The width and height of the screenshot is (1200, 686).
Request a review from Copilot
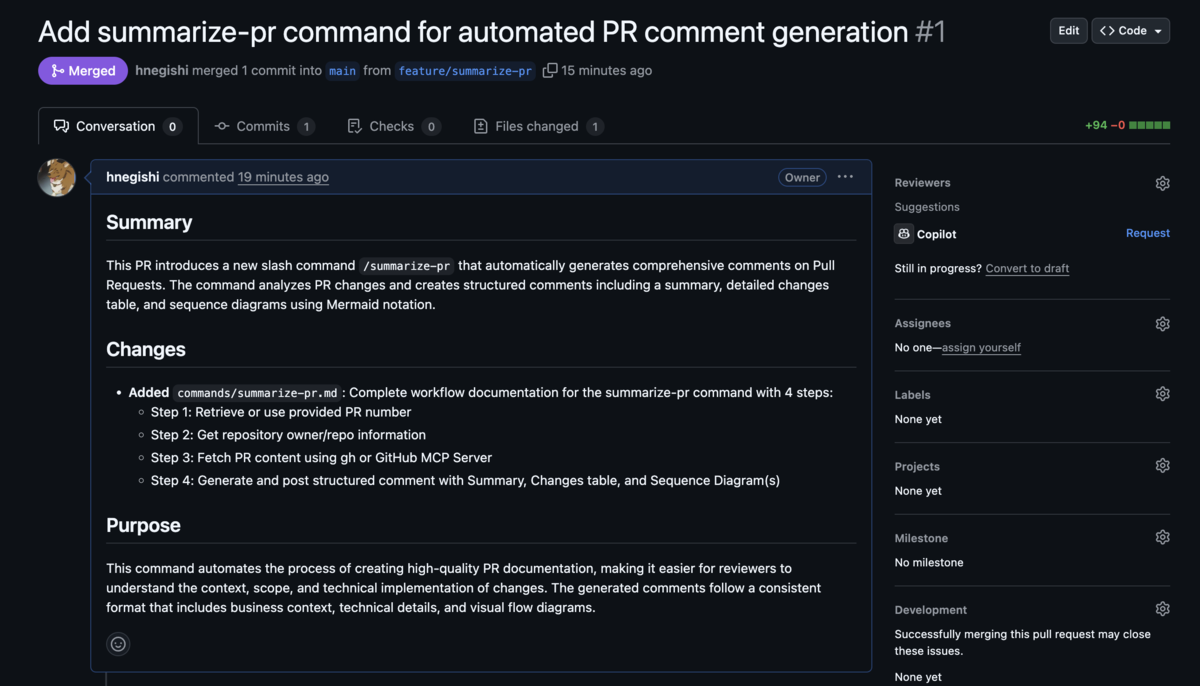point(1147,233)
